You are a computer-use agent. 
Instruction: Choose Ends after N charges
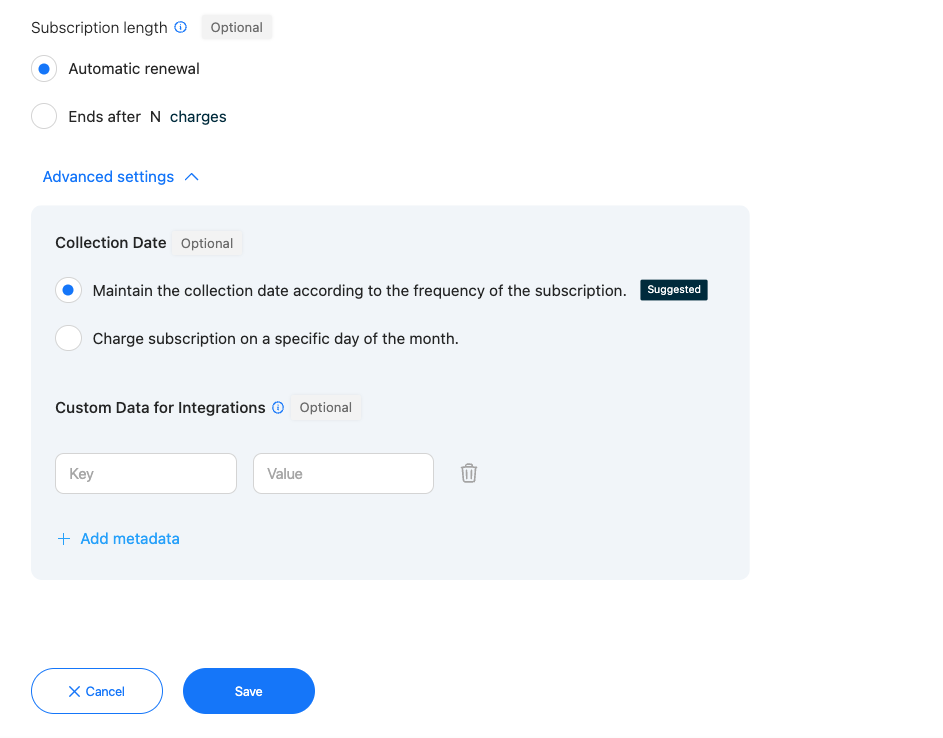(x=43, y=116)
